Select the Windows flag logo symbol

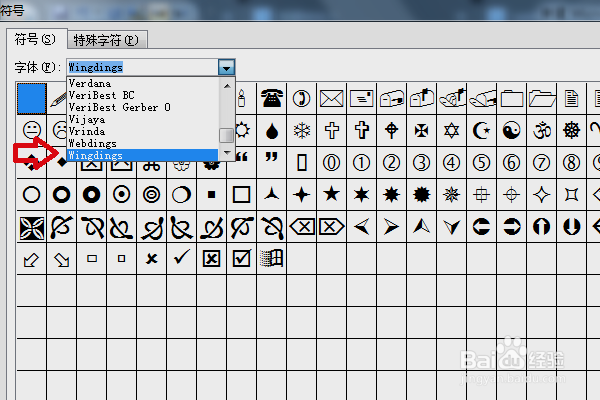click(x=271, y=258)
